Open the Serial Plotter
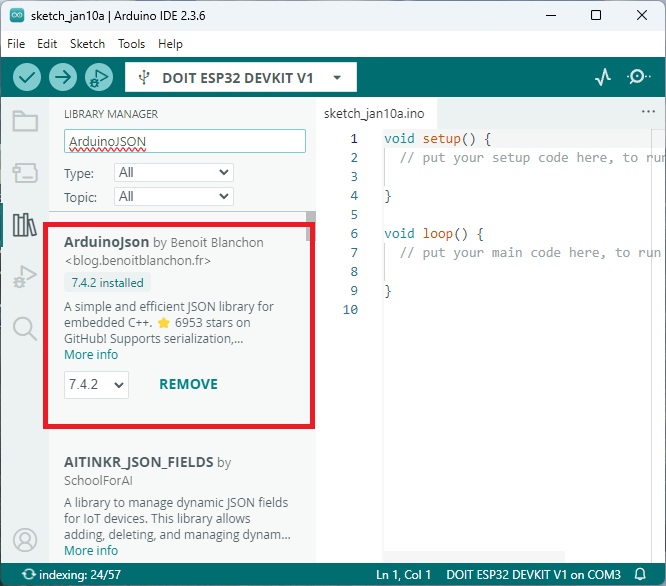This screenshot has height=586, width=666. pos(603,77)
